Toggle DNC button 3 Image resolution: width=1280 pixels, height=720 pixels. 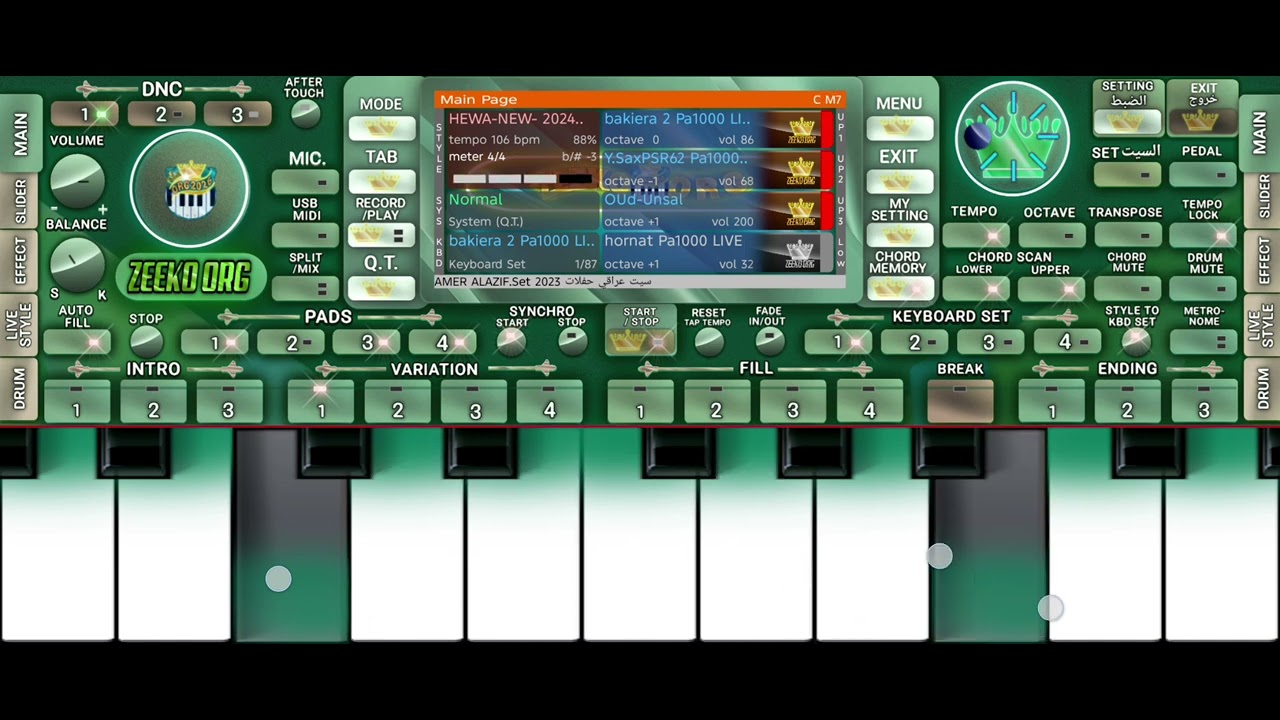237,115
